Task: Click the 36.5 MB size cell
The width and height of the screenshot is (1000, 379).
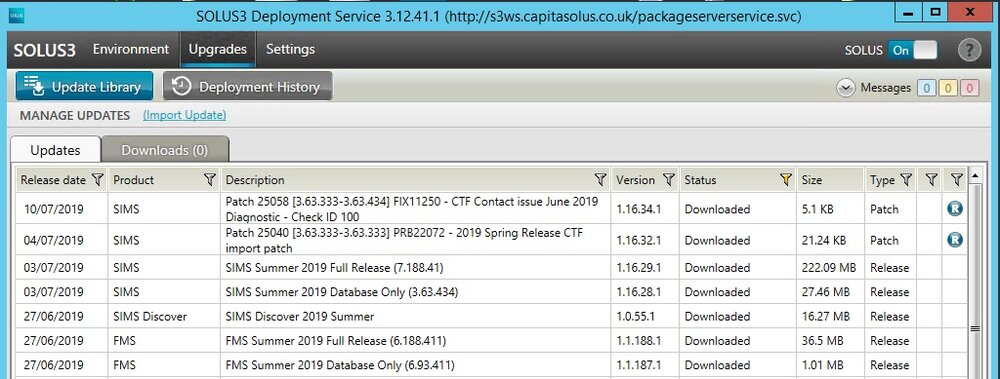Action: pyautogui.click(x=830, y=341)
